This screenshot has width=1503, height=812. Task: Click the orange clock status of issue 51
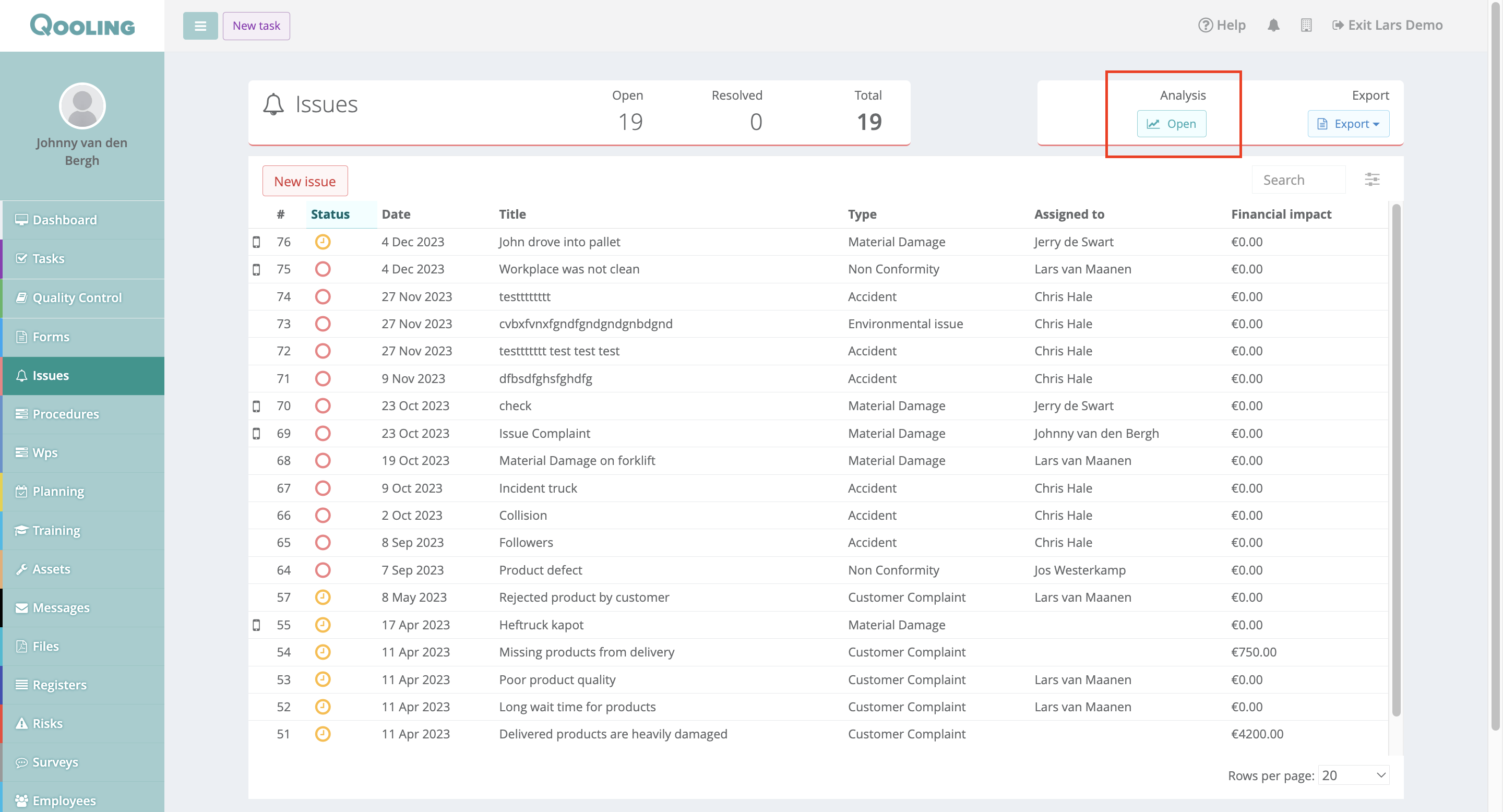point(323,734)
